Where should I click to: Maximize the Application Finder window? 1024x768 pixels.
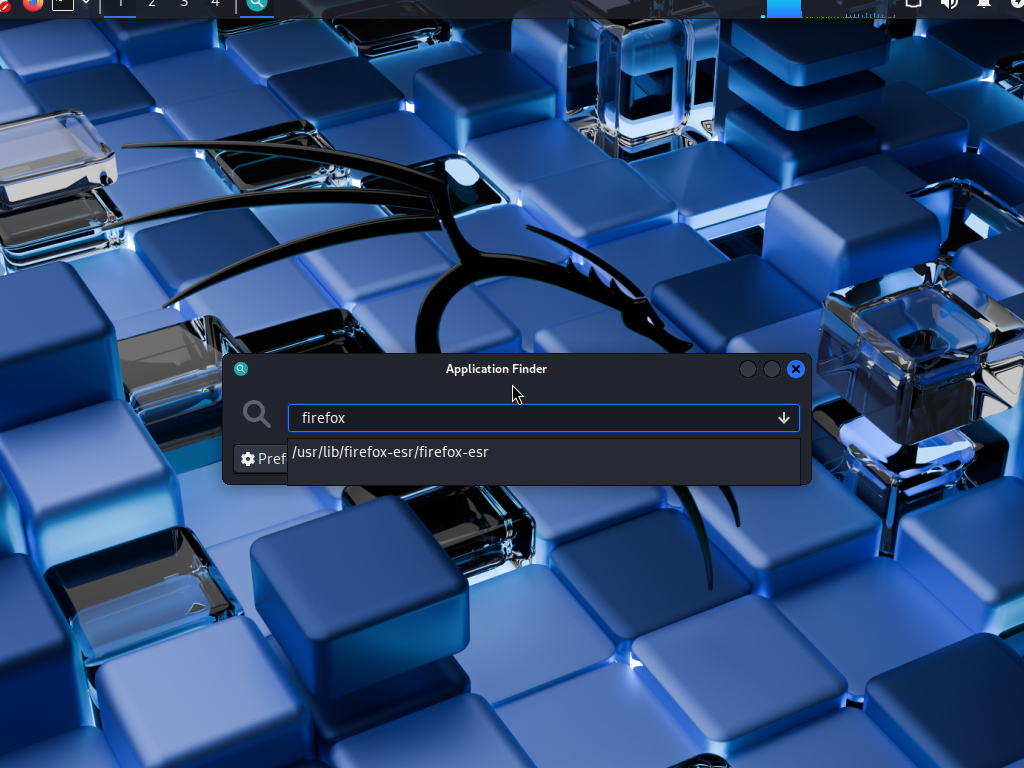tap(772, 369)
